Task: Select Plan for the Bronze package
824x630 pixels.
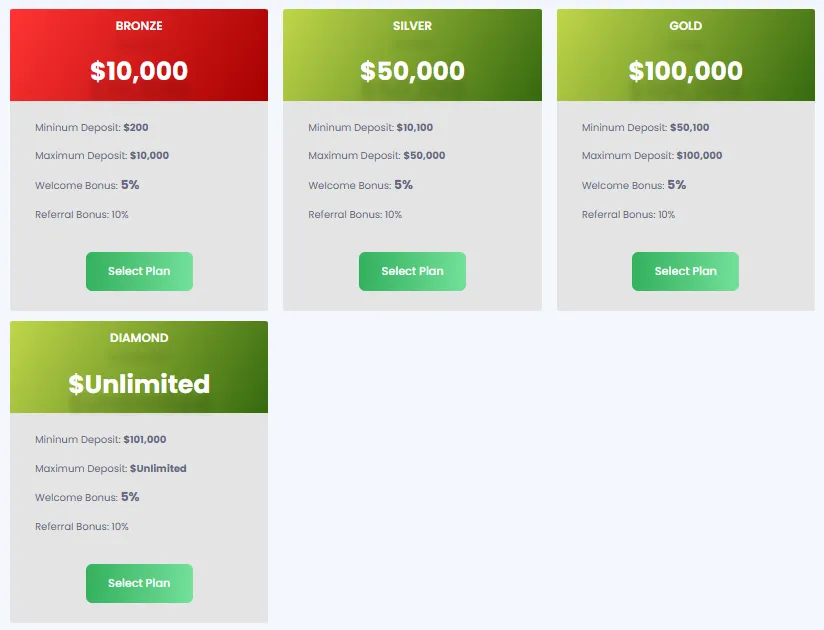Action: point(139,271)
